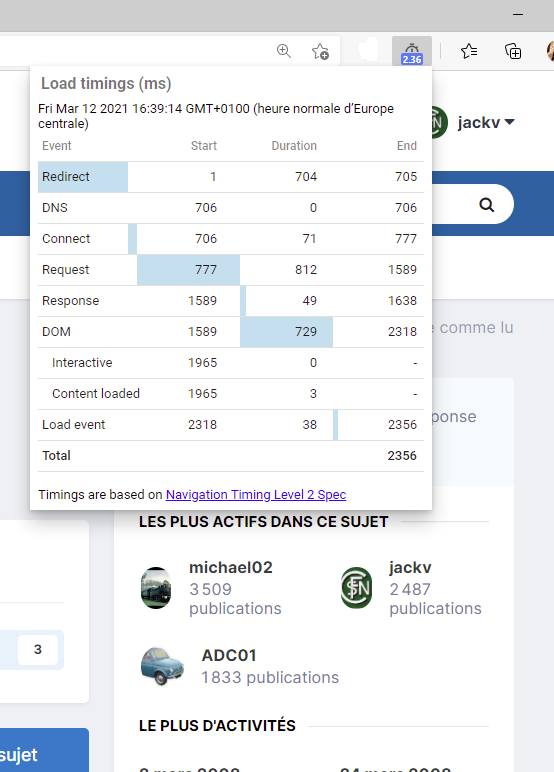Image resolution: width=554 pixels, height=772 pixels.
Task: Open the Collections icon
Action: tap(513, 51)
